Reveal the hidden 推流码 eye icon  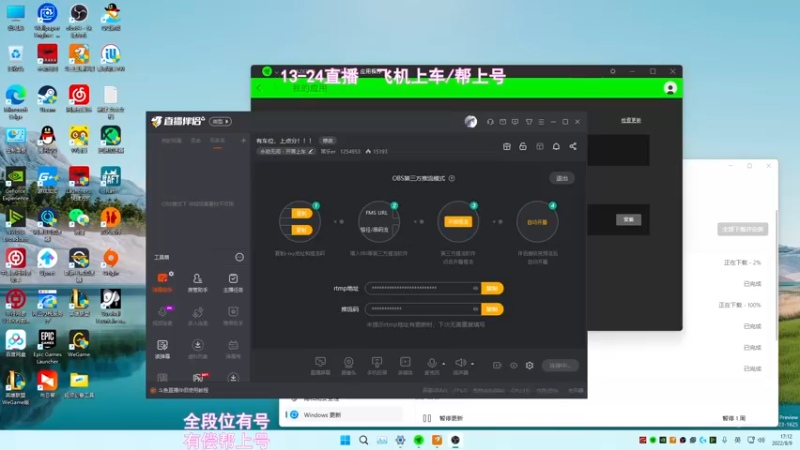pos(475,309)
